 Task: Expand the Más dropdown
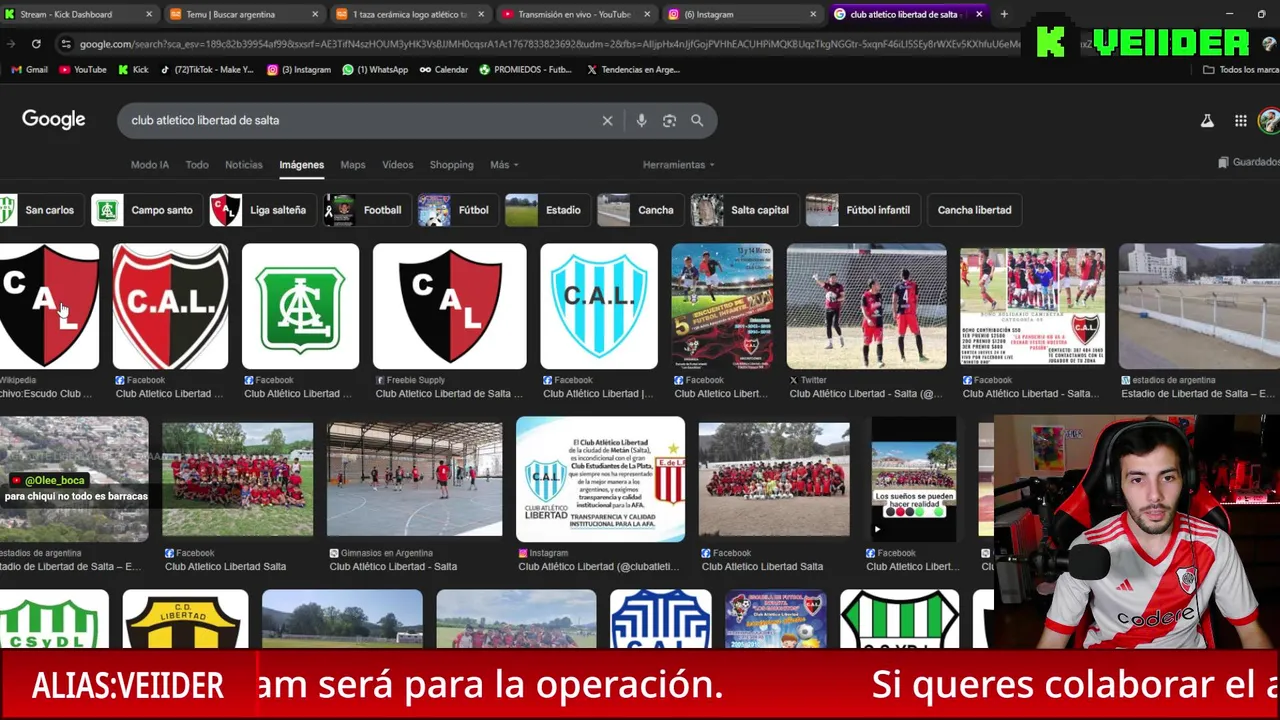click(x=504, y=165)
